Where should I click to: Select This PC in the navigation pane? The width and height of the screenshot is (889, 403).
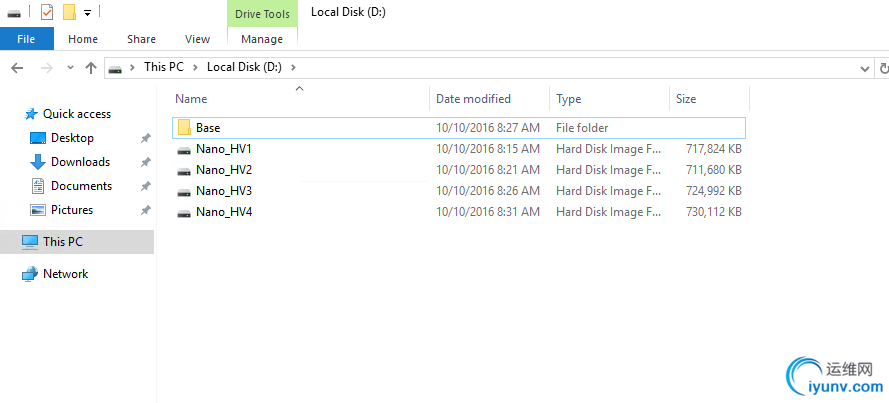[63, 242]
